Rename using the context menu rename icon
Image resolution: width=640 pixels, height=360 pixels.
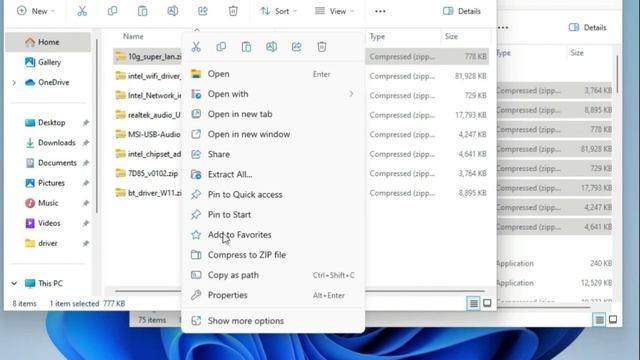tap(271, 47)
